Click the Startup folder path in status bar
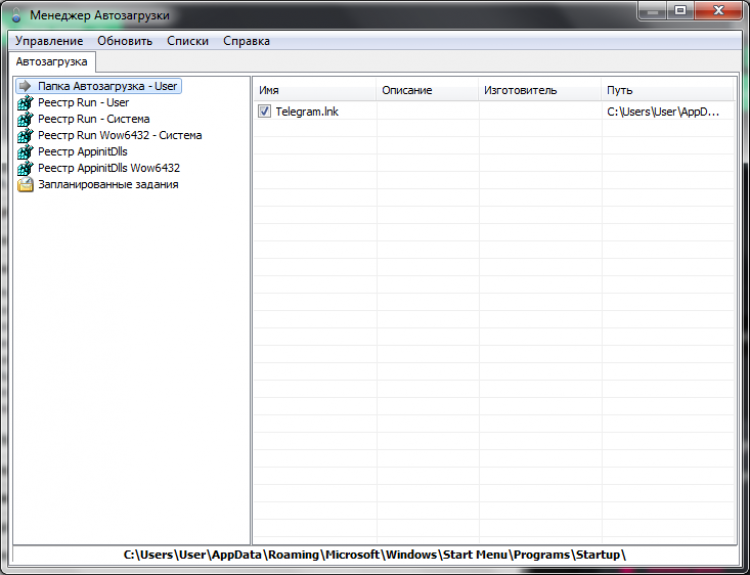Image resolution: width=750 pixels, height=575 pixels. [x=375, y=555]
